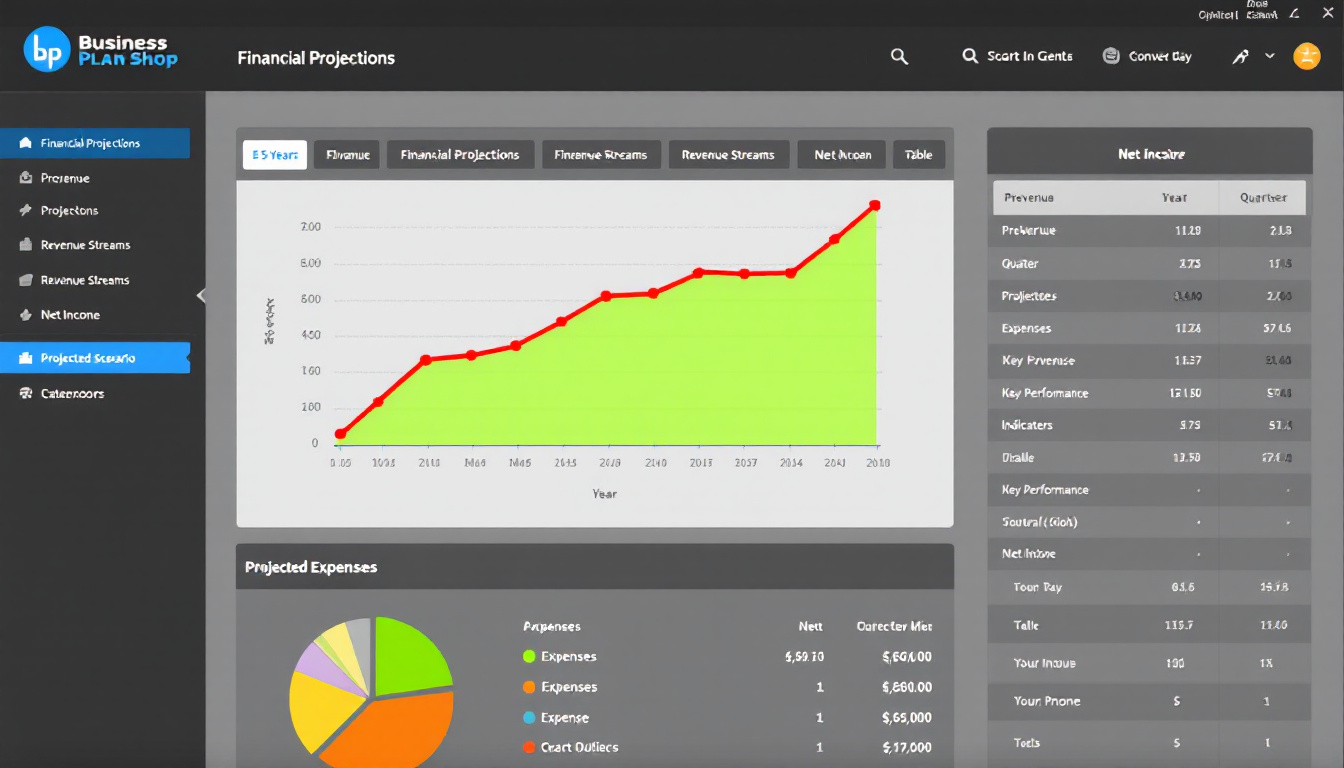Click the Prevenue sidebar icon
1344x768 pixels.
coord(26,178)
